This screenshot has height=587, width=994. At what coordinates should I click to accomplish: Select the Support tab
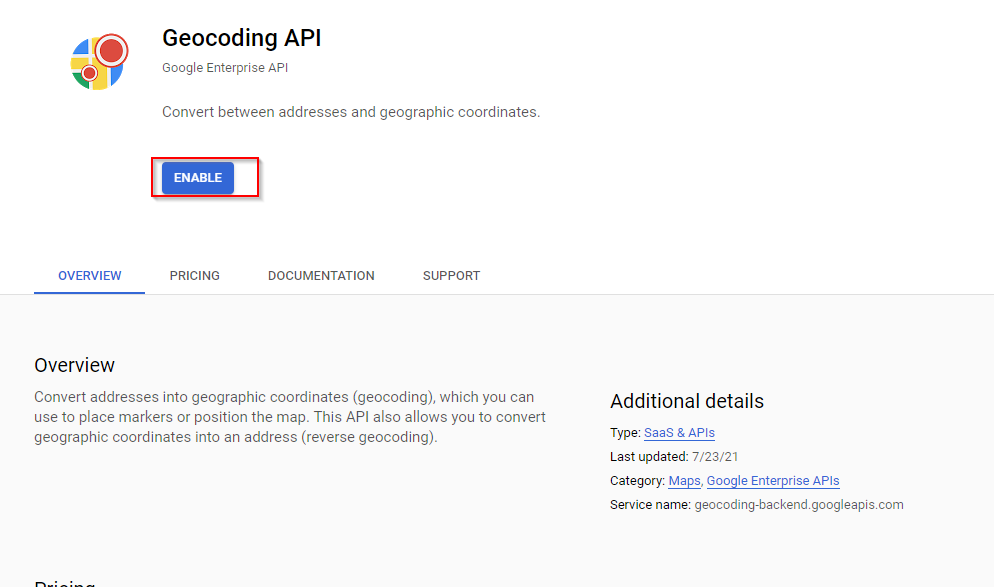tap(451, 276)
